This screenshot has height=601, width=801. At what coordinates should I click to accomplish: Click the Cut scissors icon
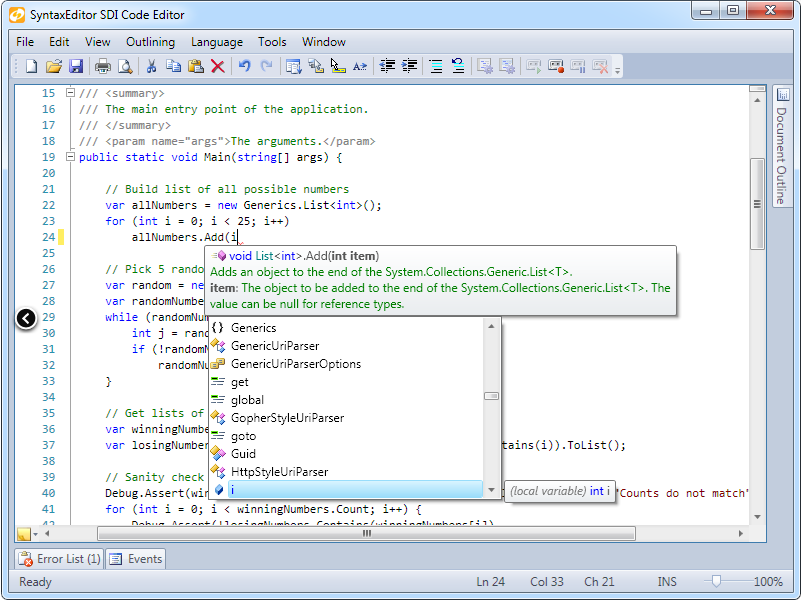click(151, 66)
